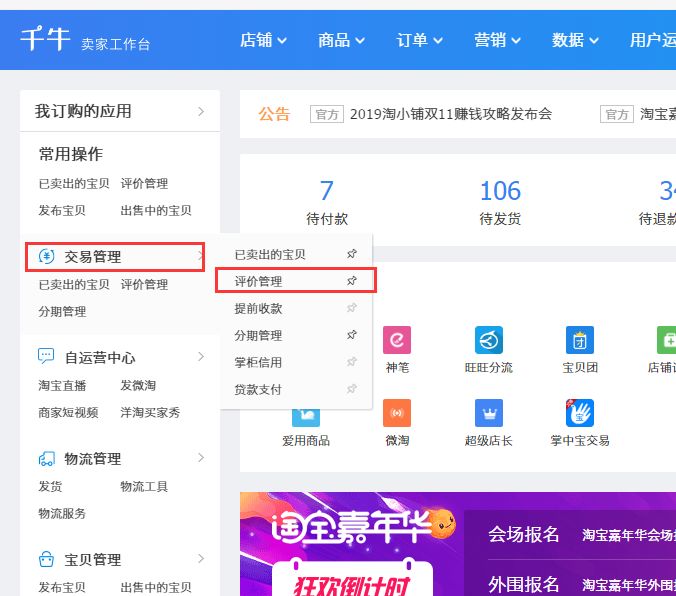Click 发布宝贝 under 常用操作
The width and height of the screenshot is (676, 596).
point(62,210)
